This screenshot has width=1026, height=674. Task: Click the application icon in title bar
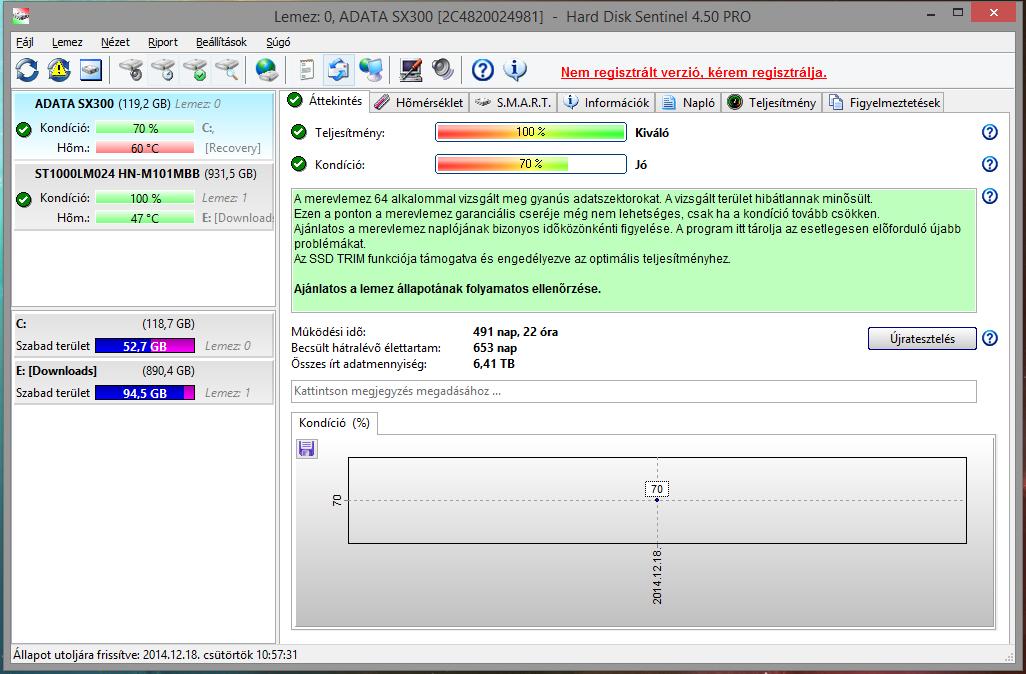click(21, 16)
